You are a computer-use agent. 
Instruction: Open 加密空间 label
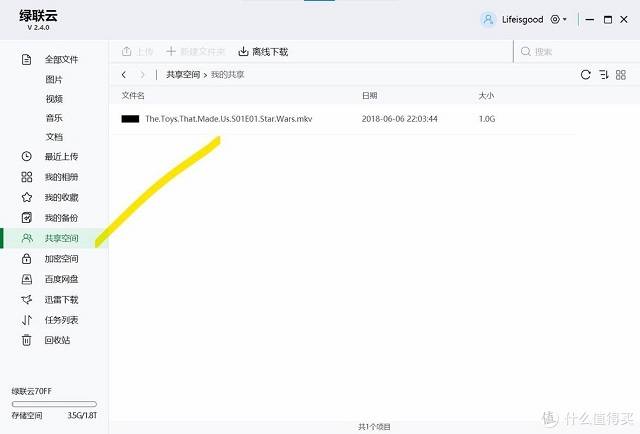coord(61,258)
